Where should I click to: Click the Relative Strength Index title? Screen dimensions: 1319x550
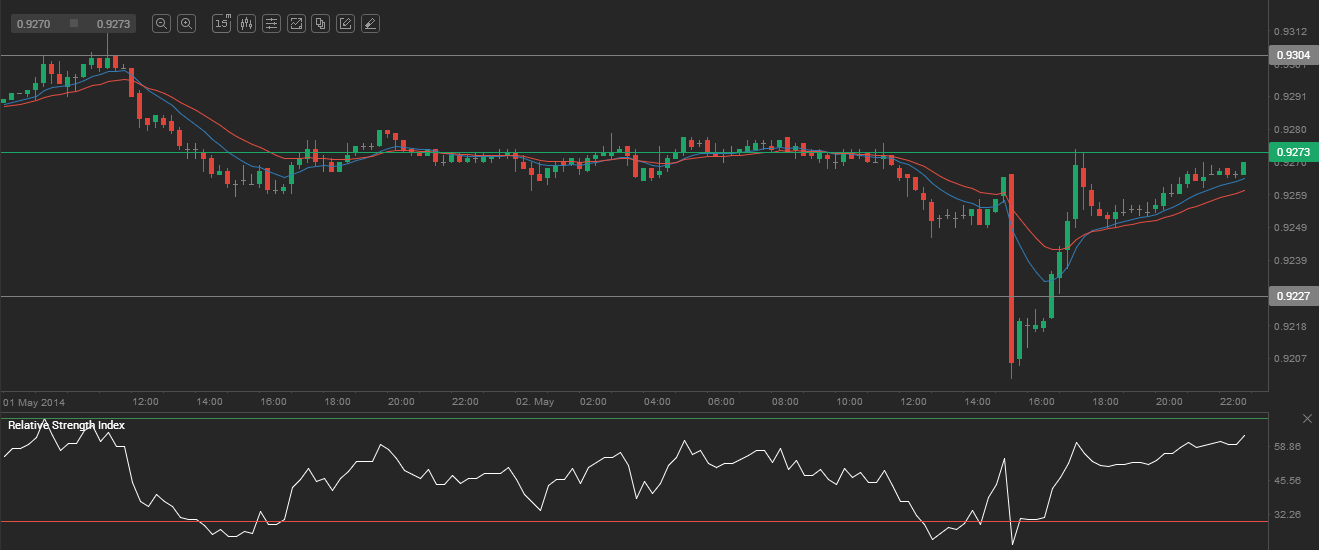click(x=67, y=425)
